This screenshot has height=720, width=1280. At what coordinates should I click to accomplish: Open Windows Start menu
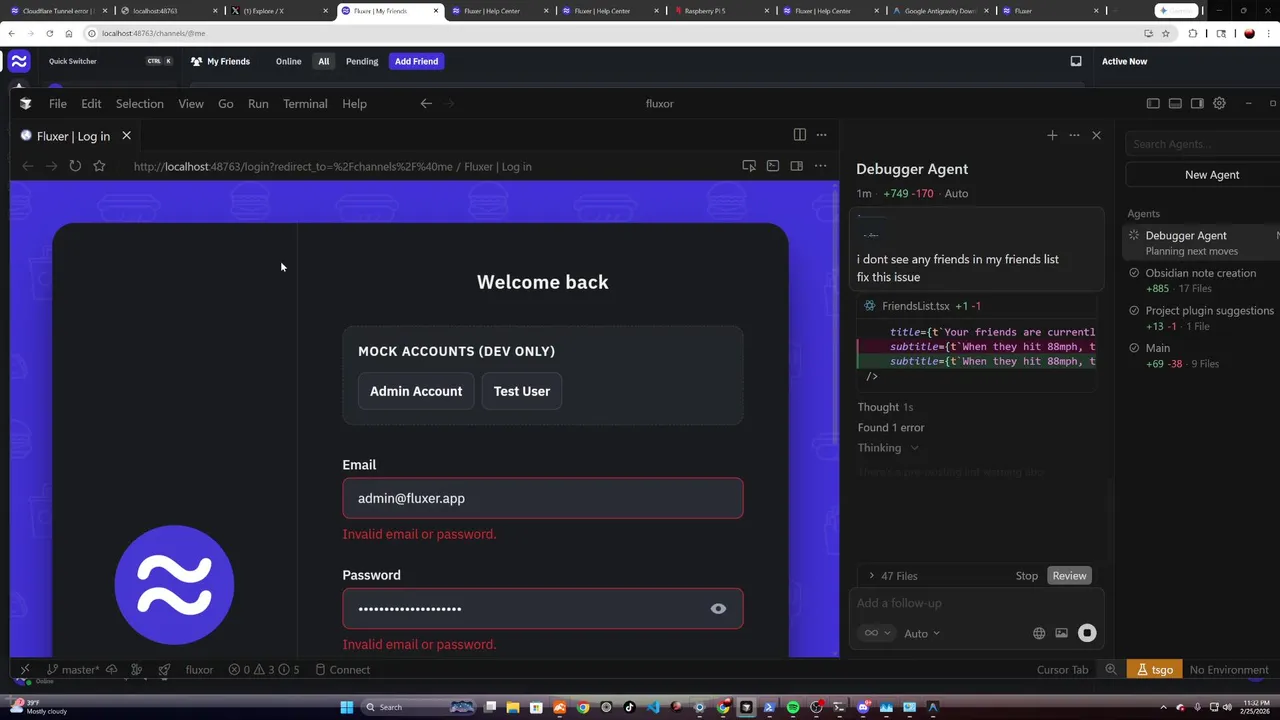coord(347,707)
